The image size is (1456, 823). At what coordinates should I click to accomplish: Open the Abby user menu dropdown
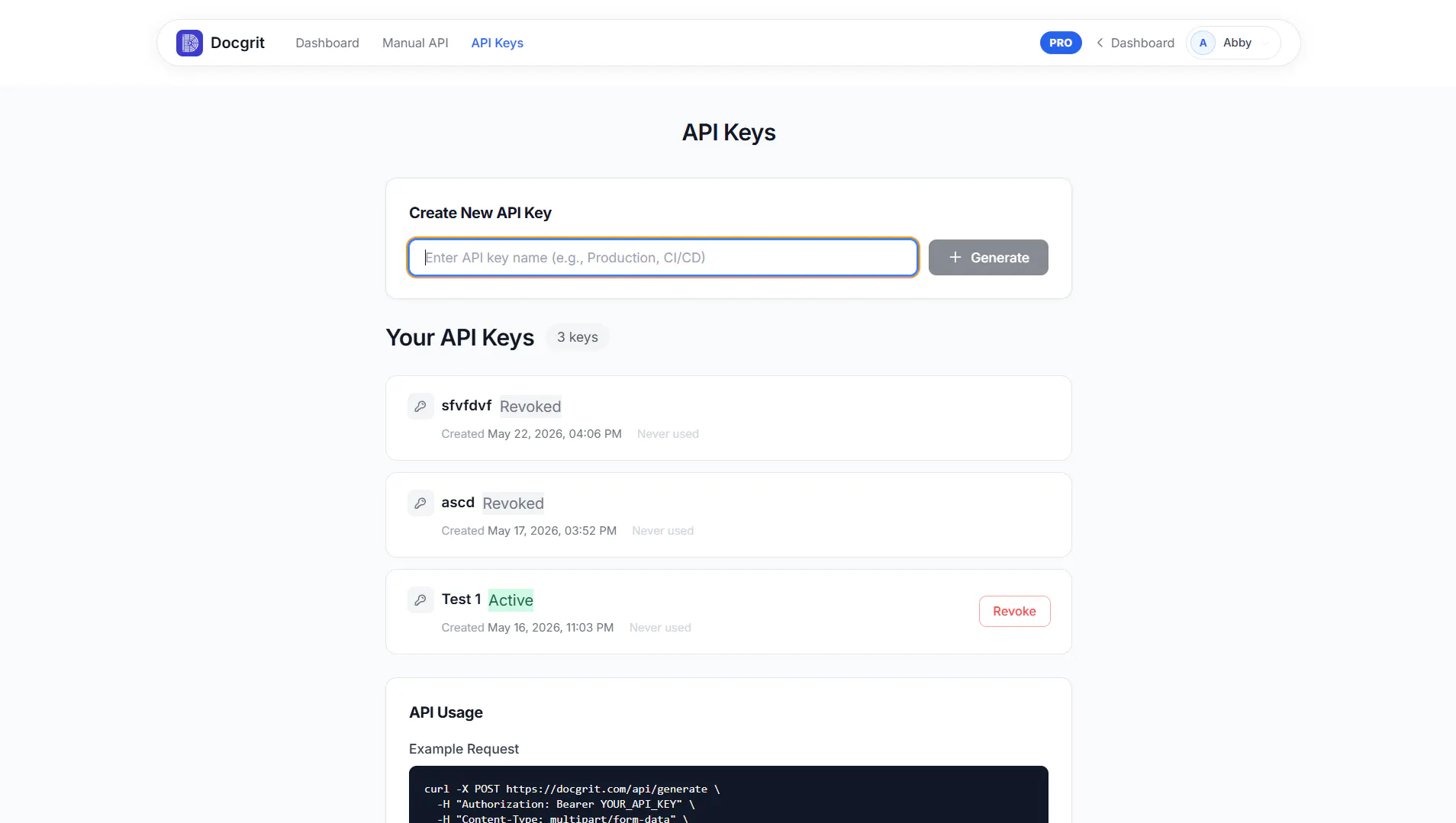(x=1234, y=43)
